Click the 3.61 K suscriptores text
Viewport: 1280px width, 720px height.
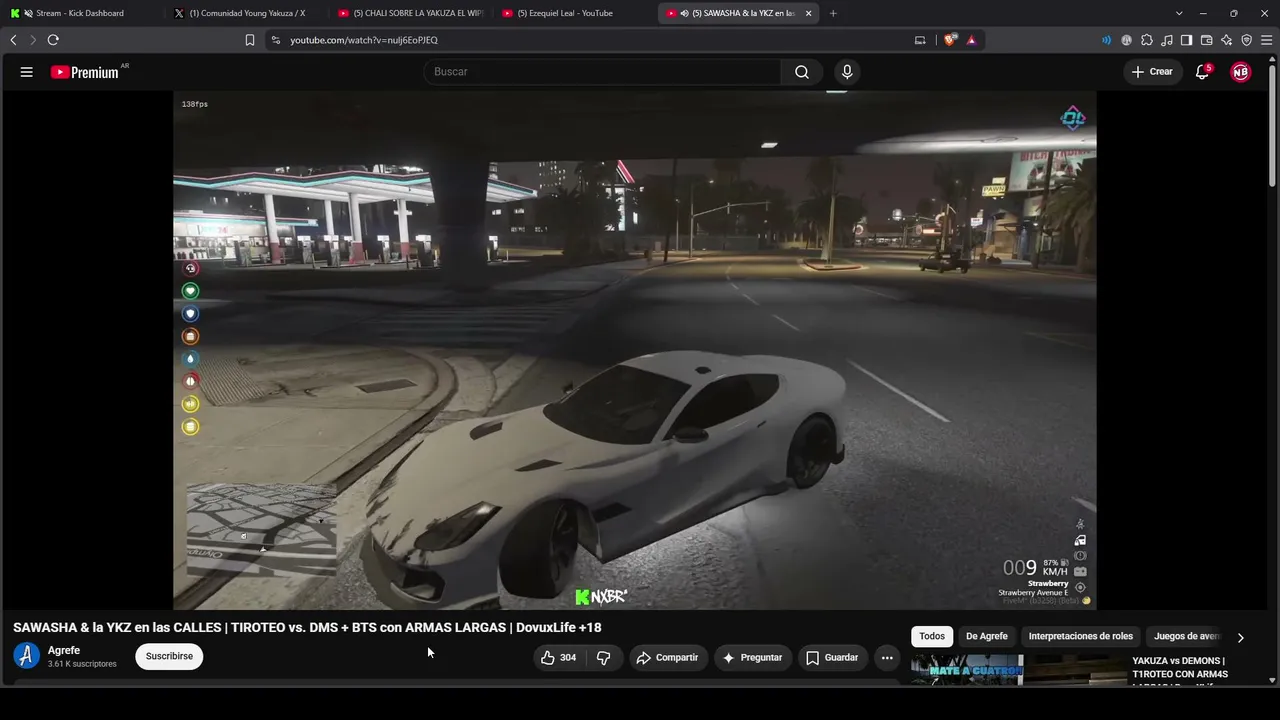tap(82, 664)
